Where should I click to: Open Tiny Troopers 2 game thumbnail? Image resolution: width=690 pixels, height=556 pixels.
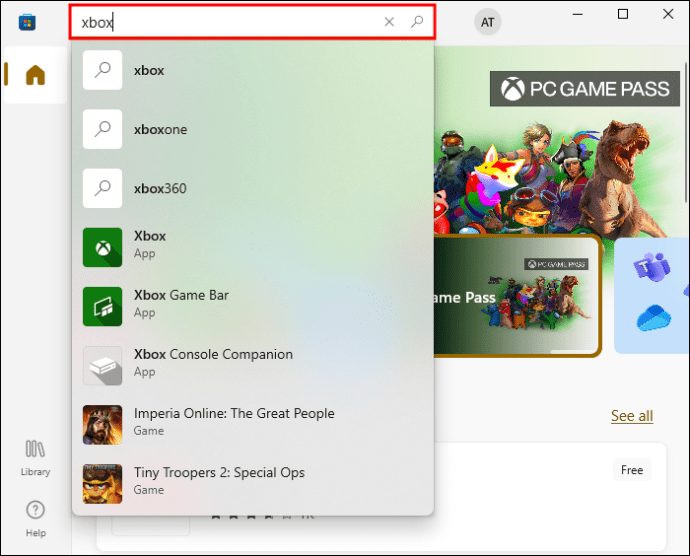point(103,484)
